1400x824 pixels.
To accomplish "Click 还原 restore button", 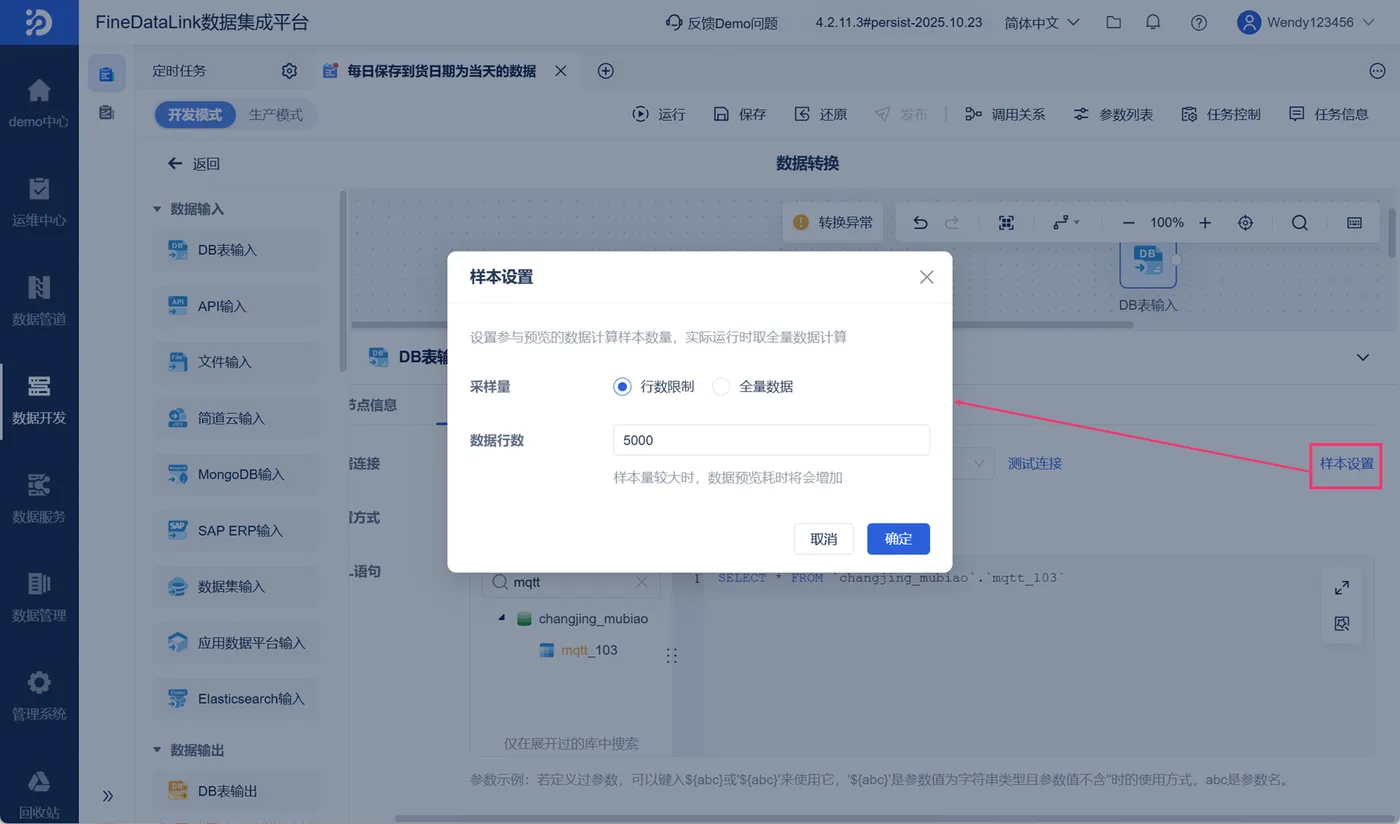I will coord(821,114).
